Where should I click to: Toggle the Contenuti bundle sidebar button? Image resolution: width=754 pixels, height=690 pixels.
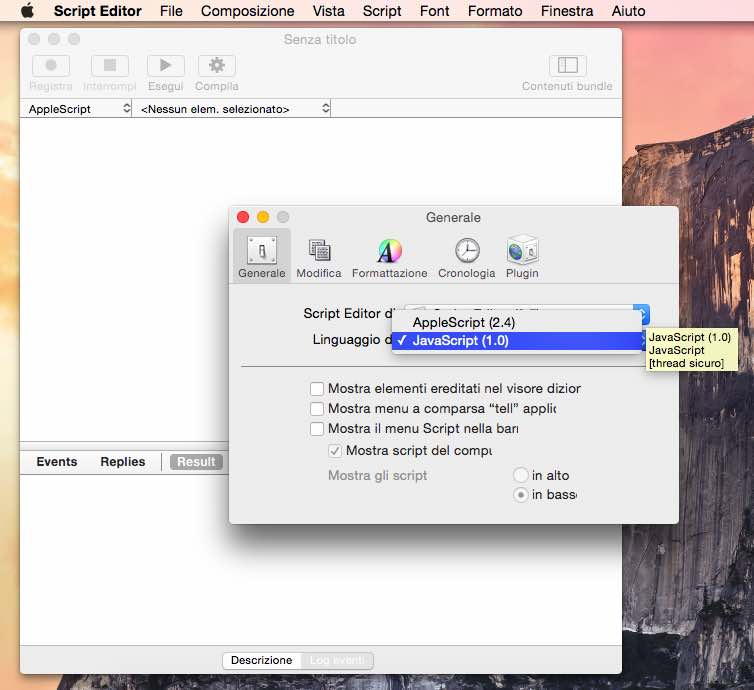pyautogui.click(x=567, y=65)
